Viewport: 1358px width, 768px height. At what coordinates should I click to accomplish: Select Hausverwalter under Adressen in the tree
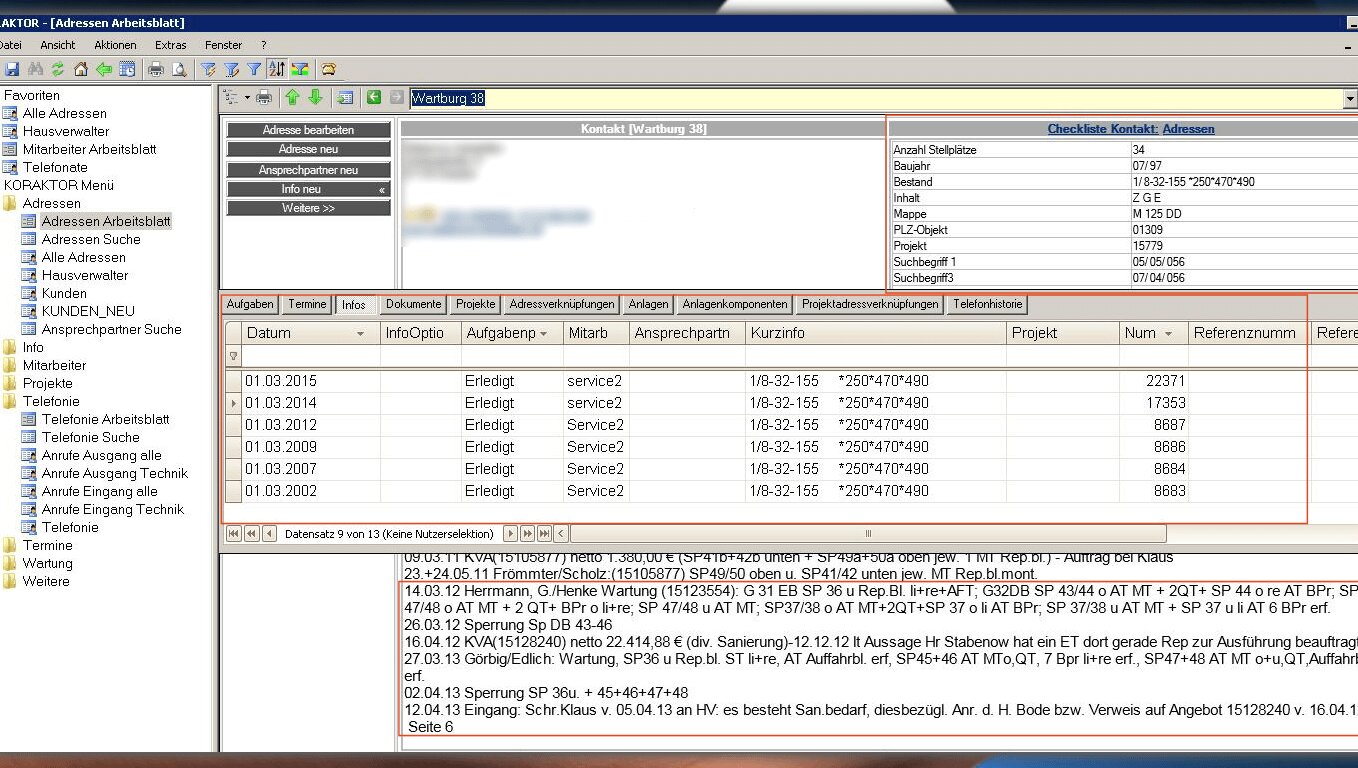pyautogui.click(x=84, y=275)
